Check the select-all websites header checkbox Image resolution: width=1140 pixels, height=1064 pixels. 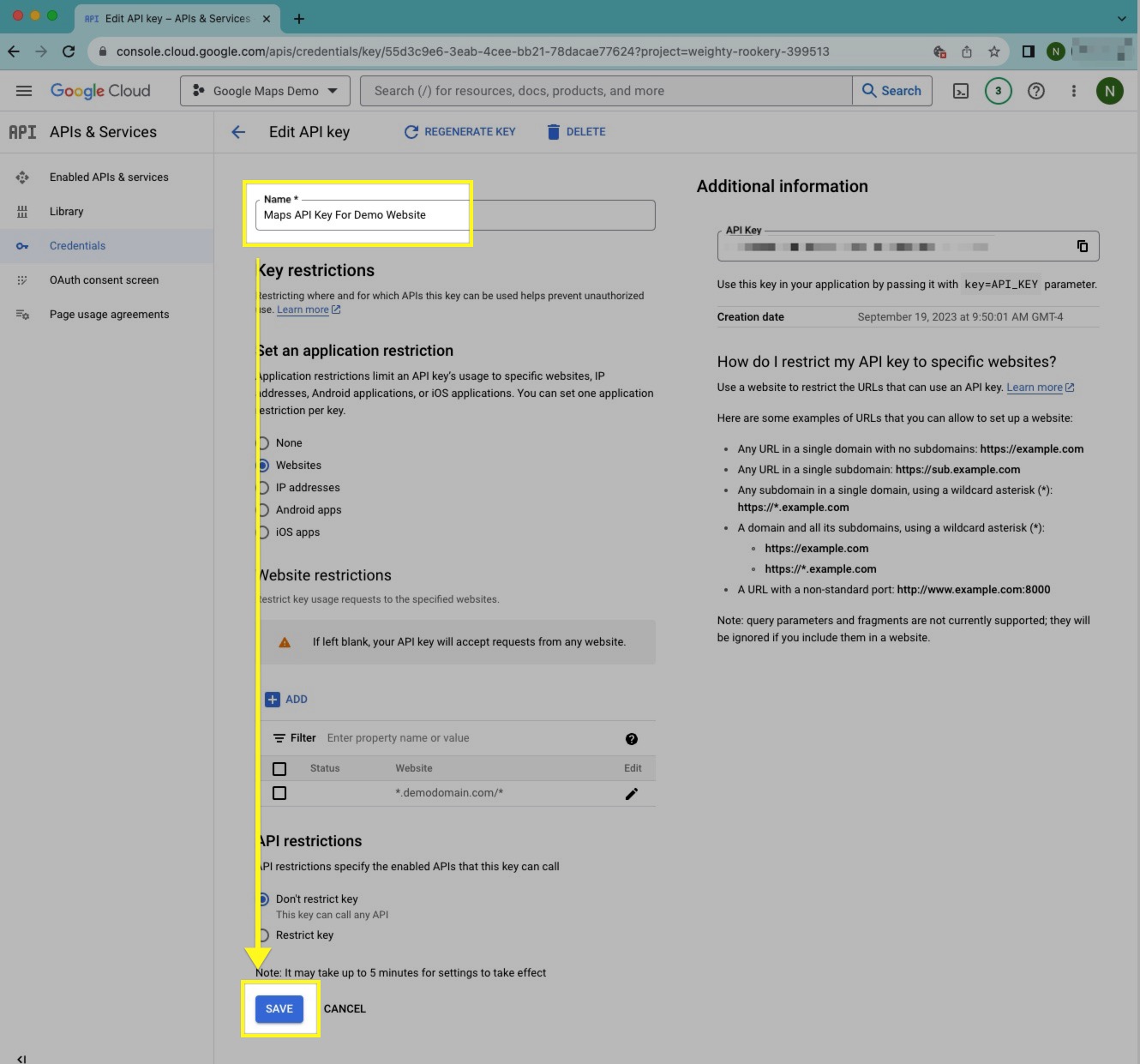click(x=279, y=769)
